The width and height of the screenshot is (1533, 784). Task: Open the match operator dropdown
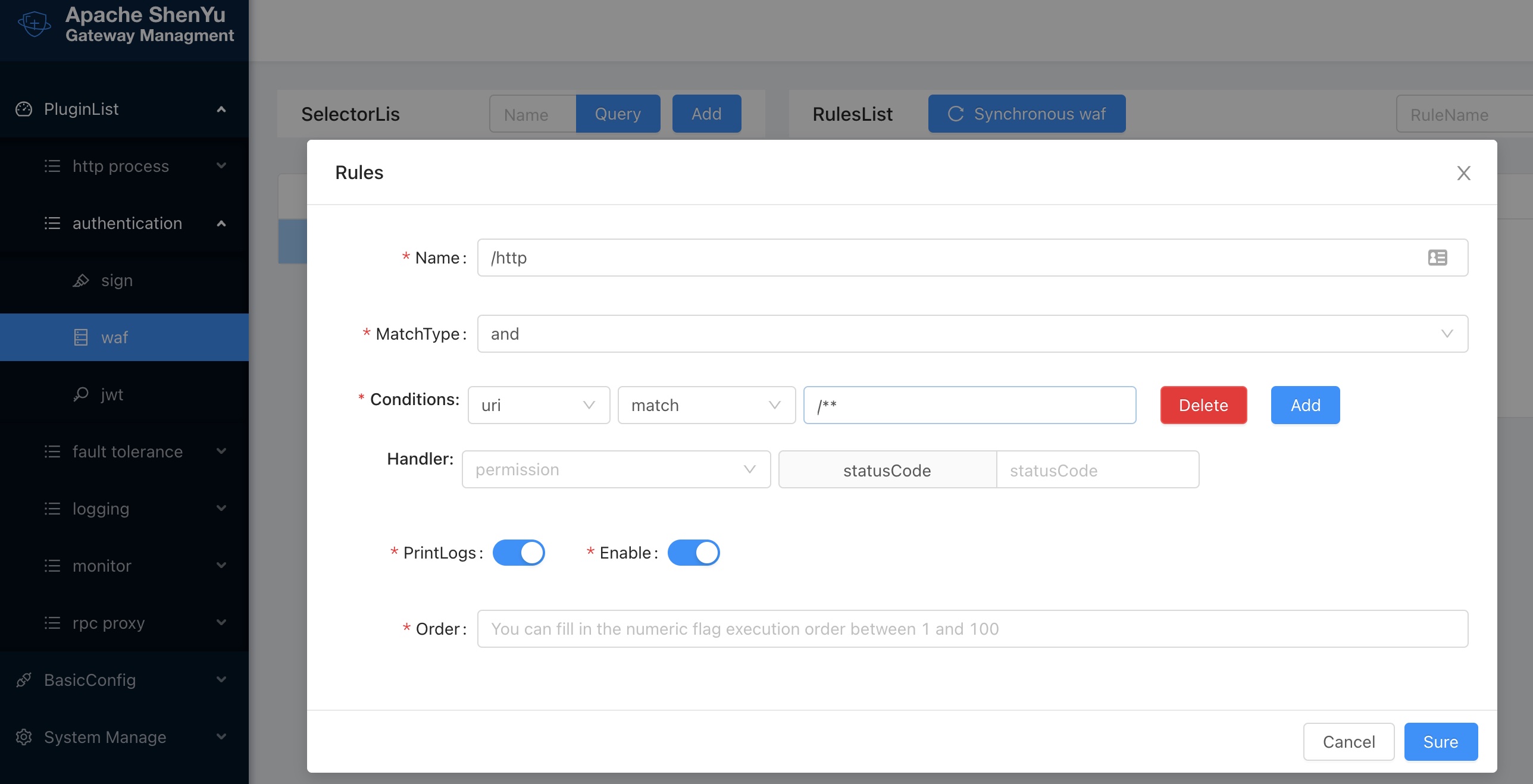tap(706, 405)
